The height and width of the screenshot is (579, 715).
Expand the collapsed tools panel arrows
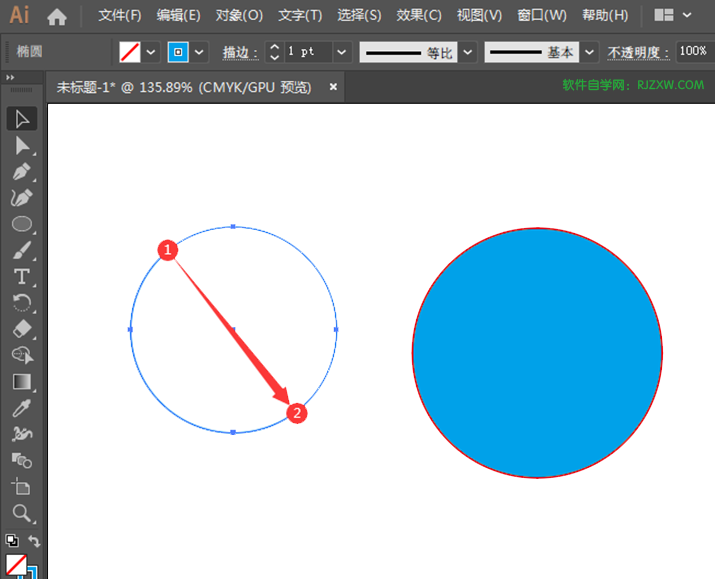point(10,78)
